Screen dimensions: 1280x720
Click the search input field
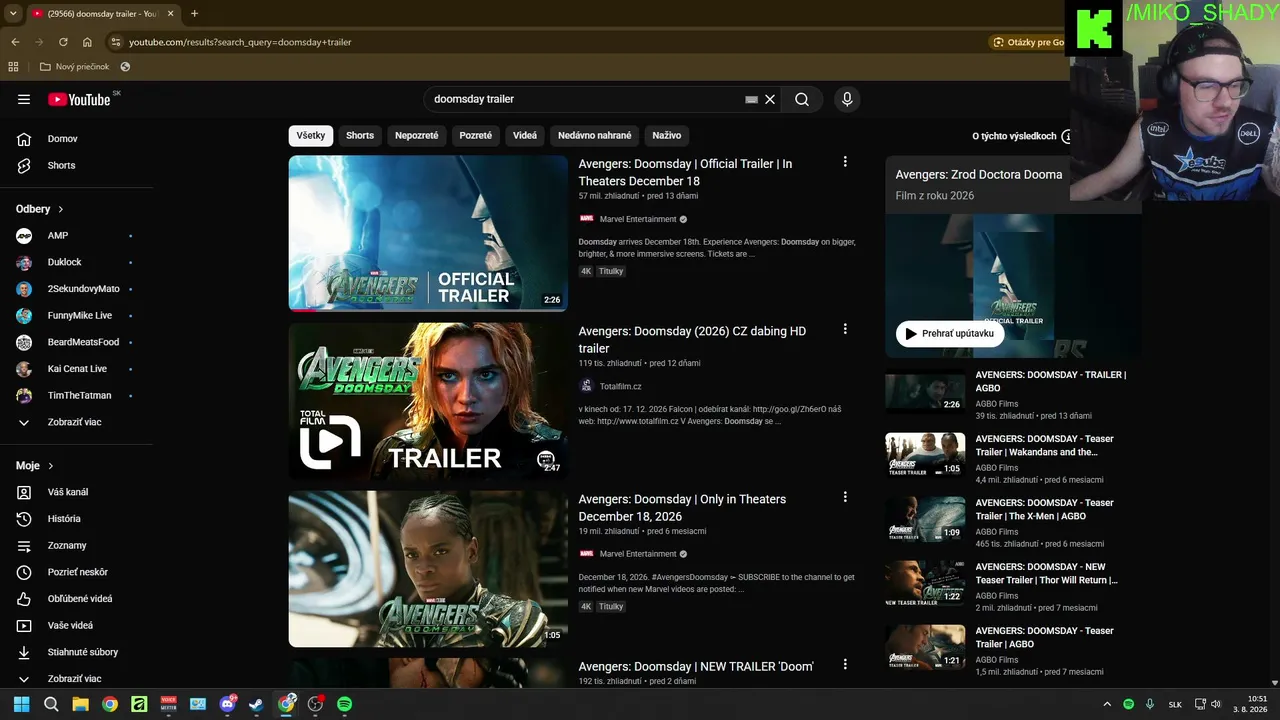tap(585, 99)
